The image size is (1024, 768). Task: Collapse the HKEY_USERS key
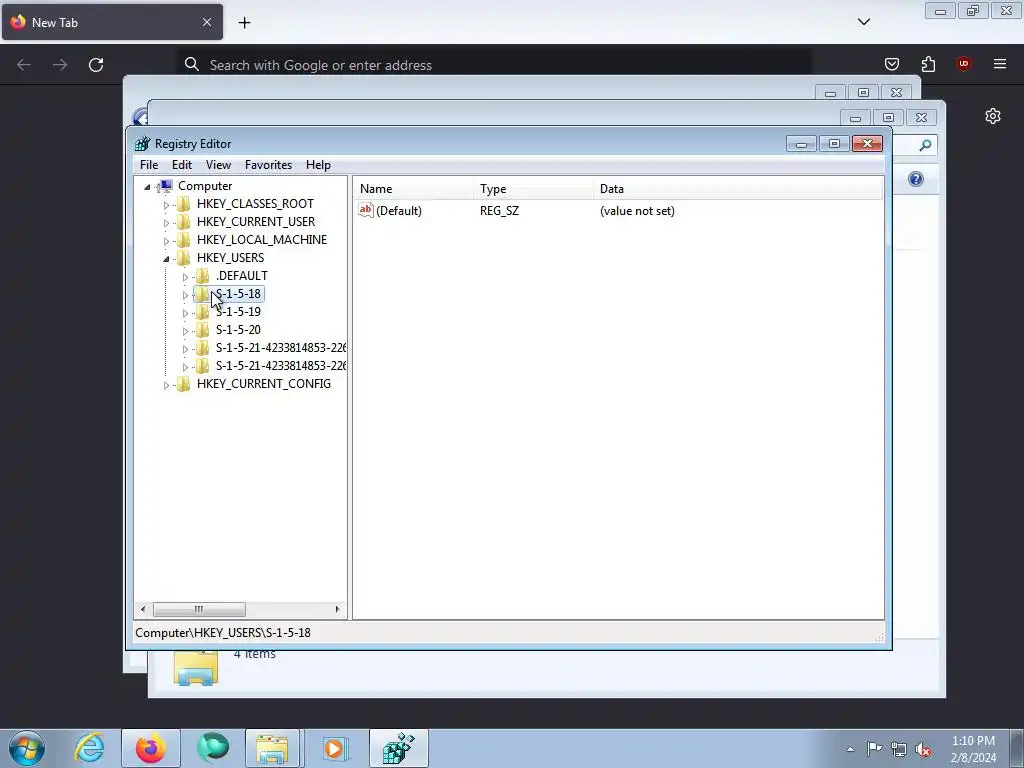pyautogui.click(x=167, y=259)
